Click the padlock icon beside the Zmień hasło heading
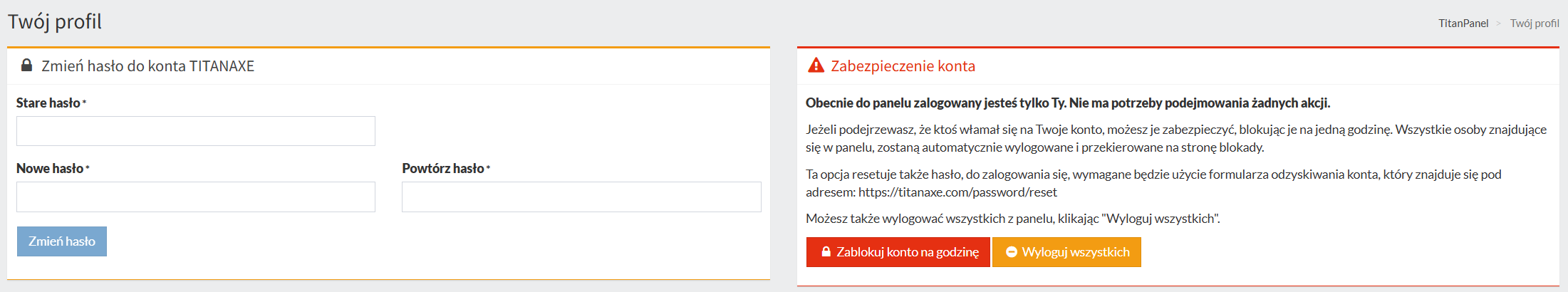 point(26,66)
